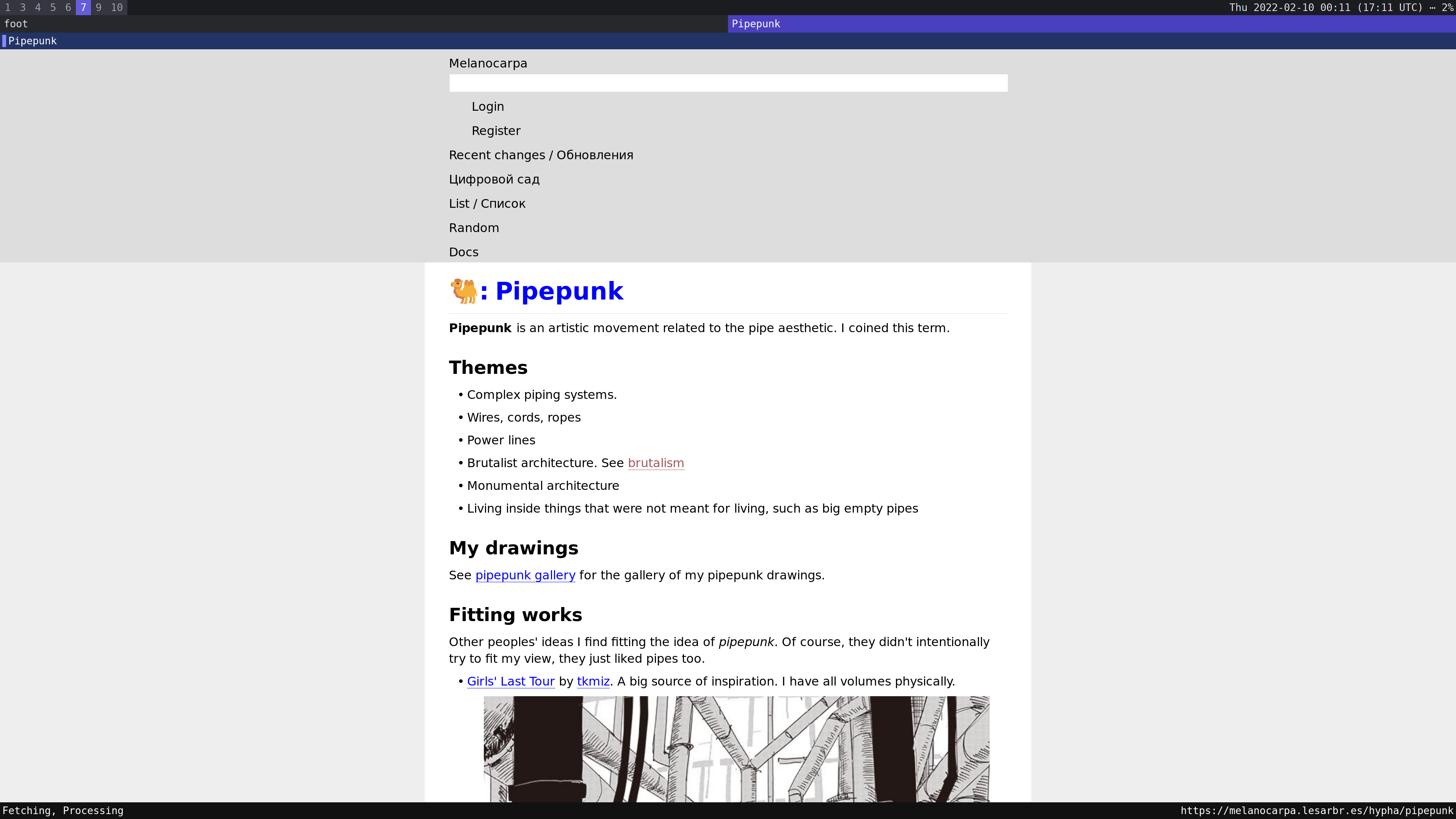Go to a Random page
1456x819 pixels.
[x=474, y=228]
